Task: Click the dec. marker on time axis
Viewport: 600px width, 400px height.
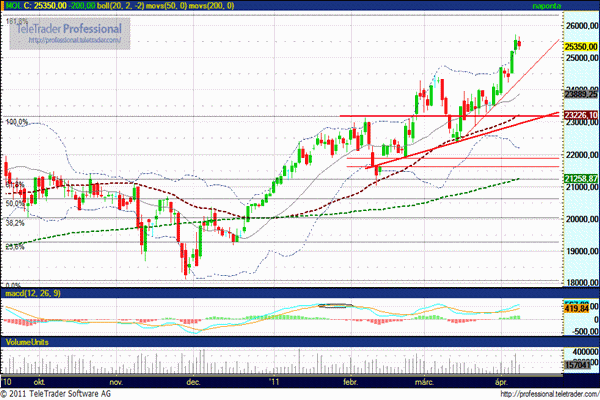Action: [194, 381]
